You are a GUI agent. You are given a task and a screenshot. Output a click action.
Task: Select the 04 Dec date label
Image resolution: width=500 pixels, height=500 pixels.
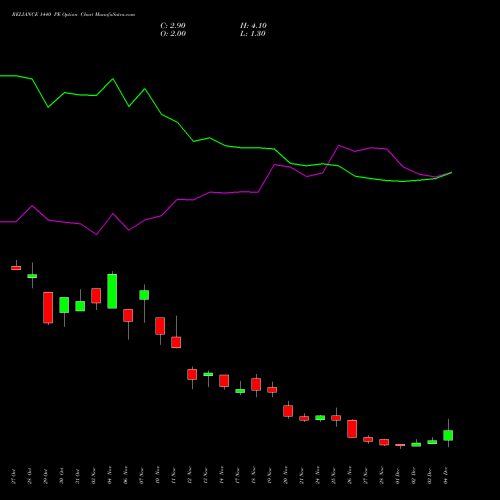pos(446,476)
